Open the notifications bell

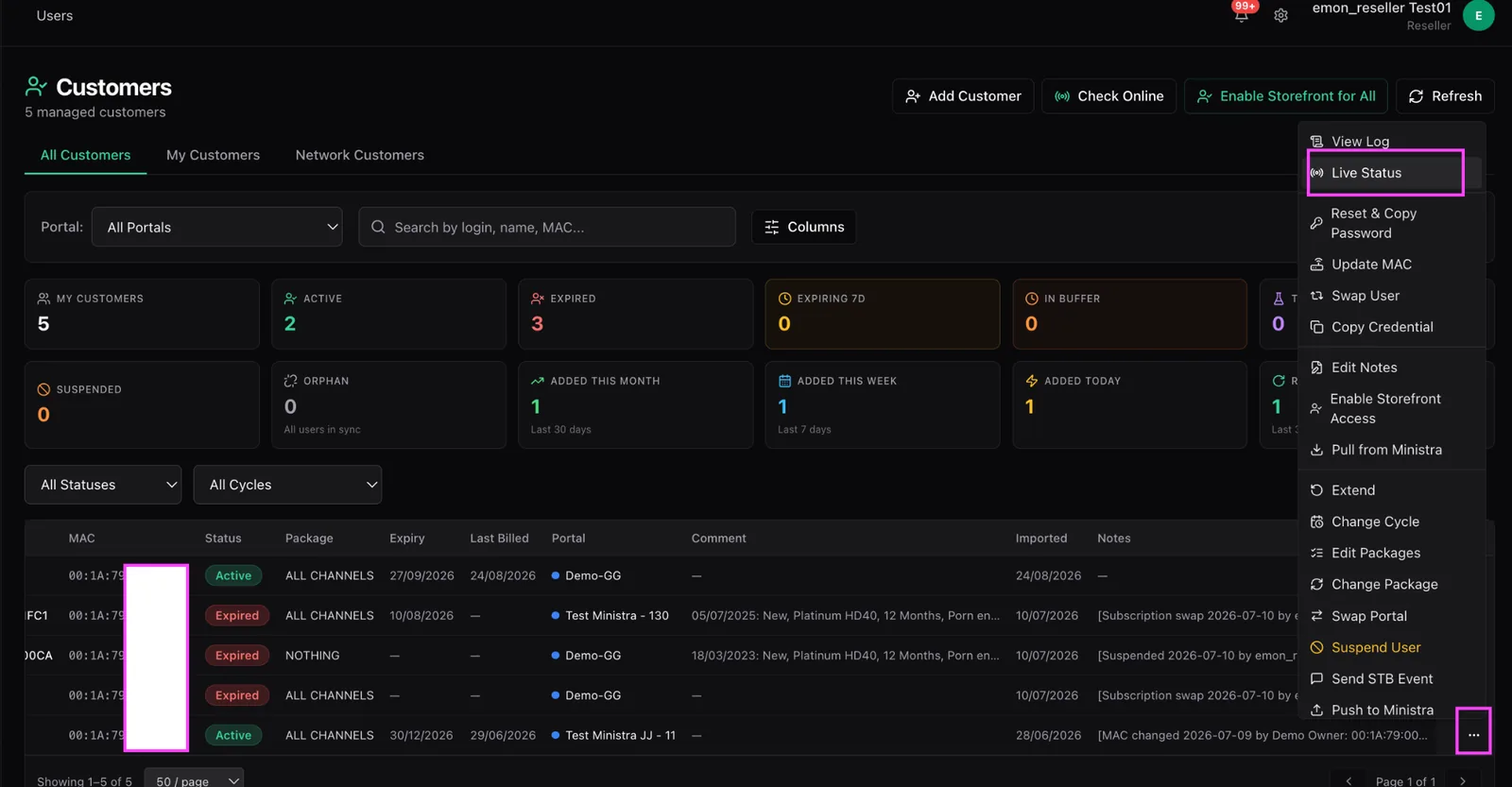1241,15
